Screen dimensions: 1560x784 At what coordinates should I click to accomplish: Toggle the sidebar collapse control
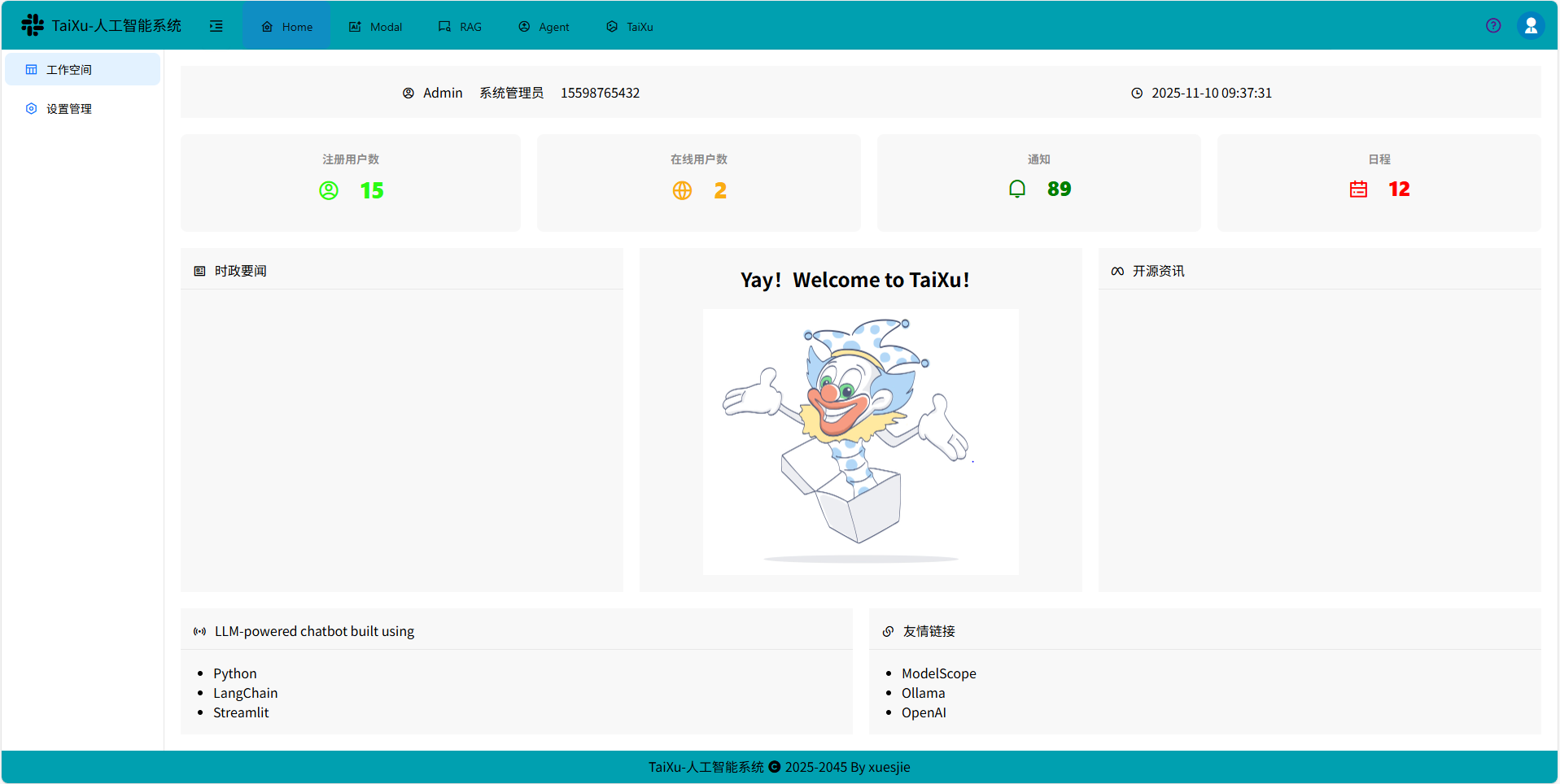216,25
